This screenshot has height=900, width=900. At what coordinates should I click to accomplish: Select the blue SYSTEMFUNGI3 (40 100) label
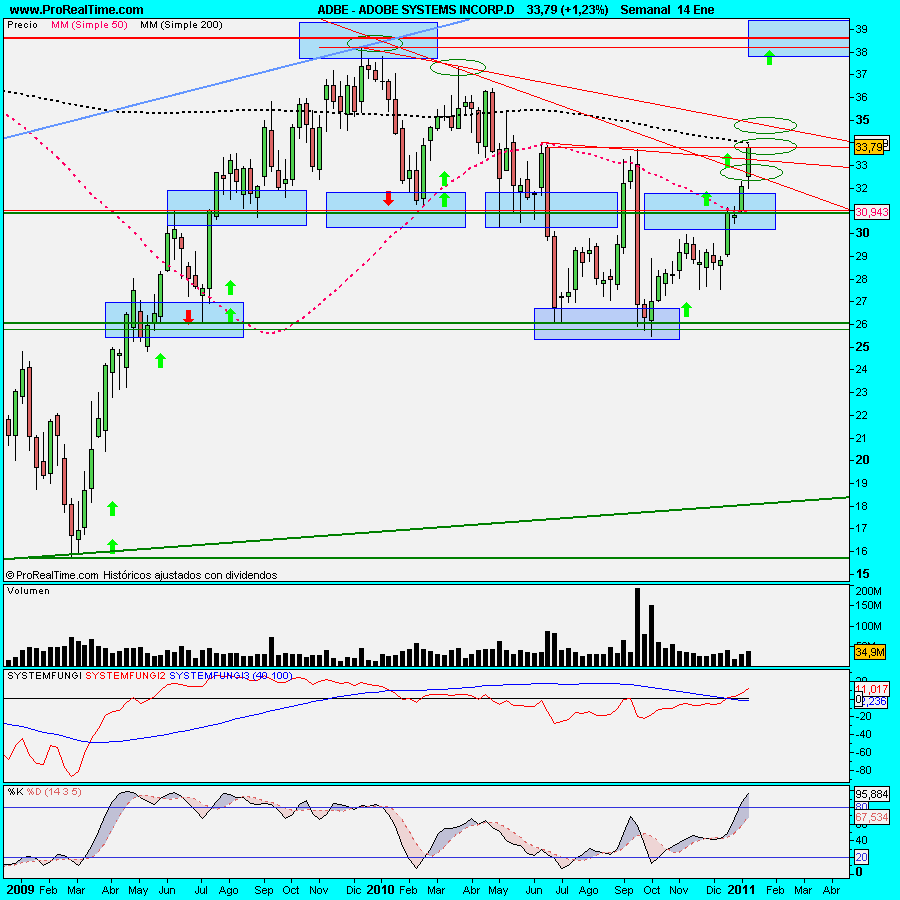[x=231, y=676]
